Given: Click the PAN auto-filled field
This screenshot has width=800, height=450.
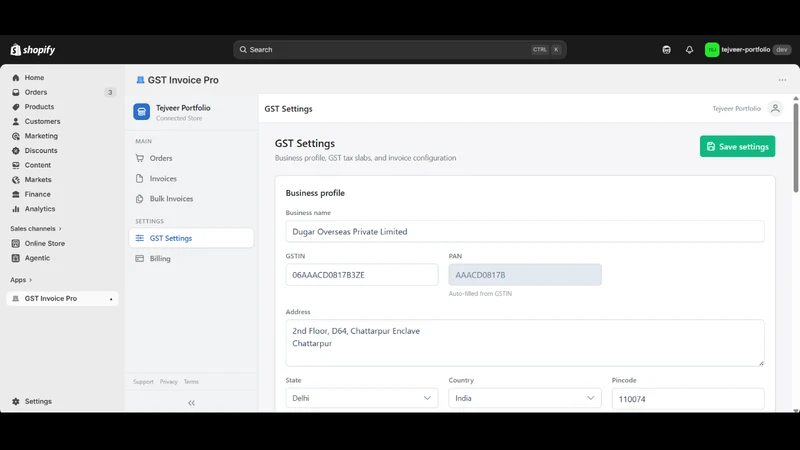Looking at the screenshot, I should [x=525, y=275].
